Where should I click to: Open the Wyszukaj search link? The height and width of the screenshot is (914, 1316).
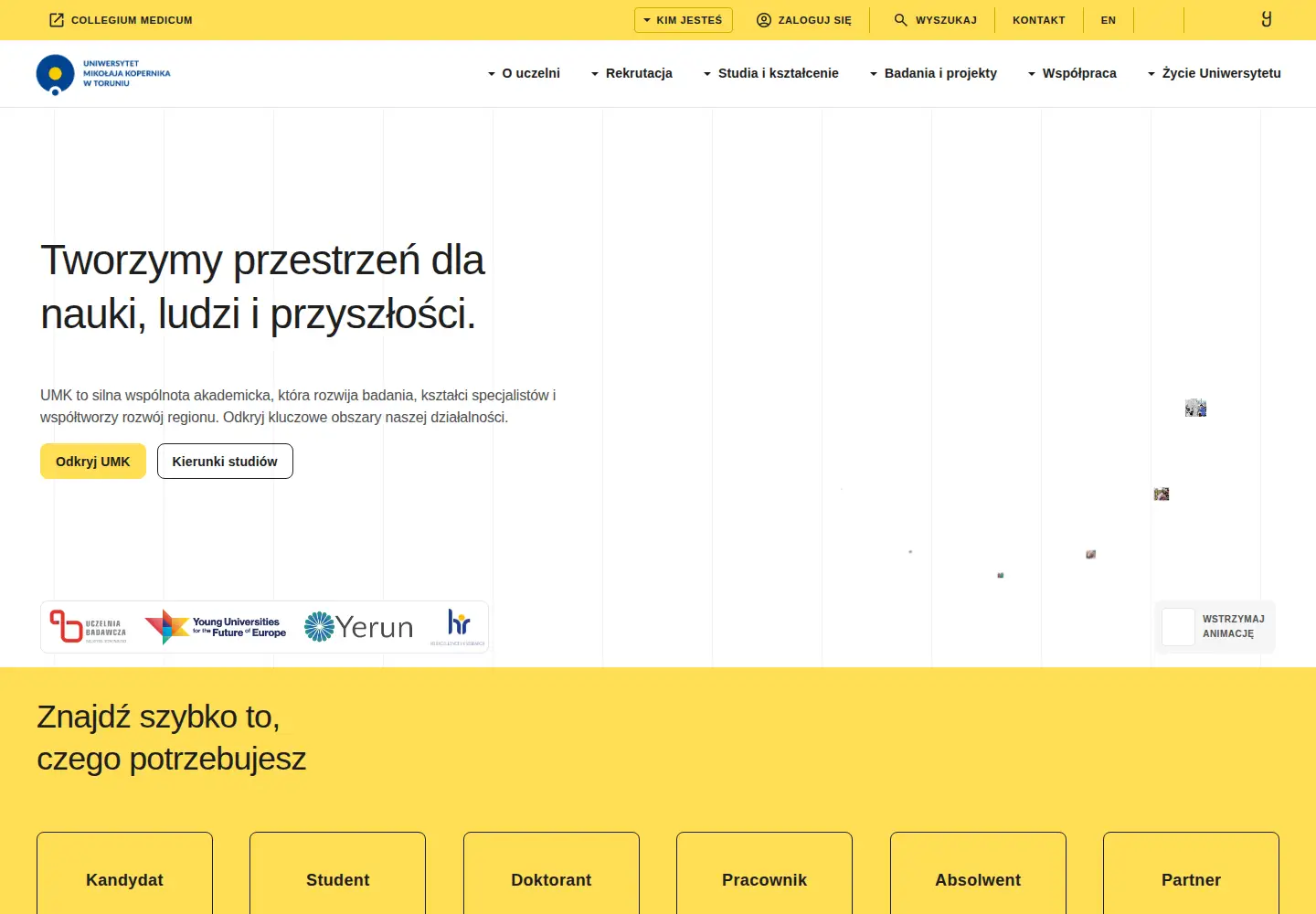pyautogui.click(x=946, y=20)
